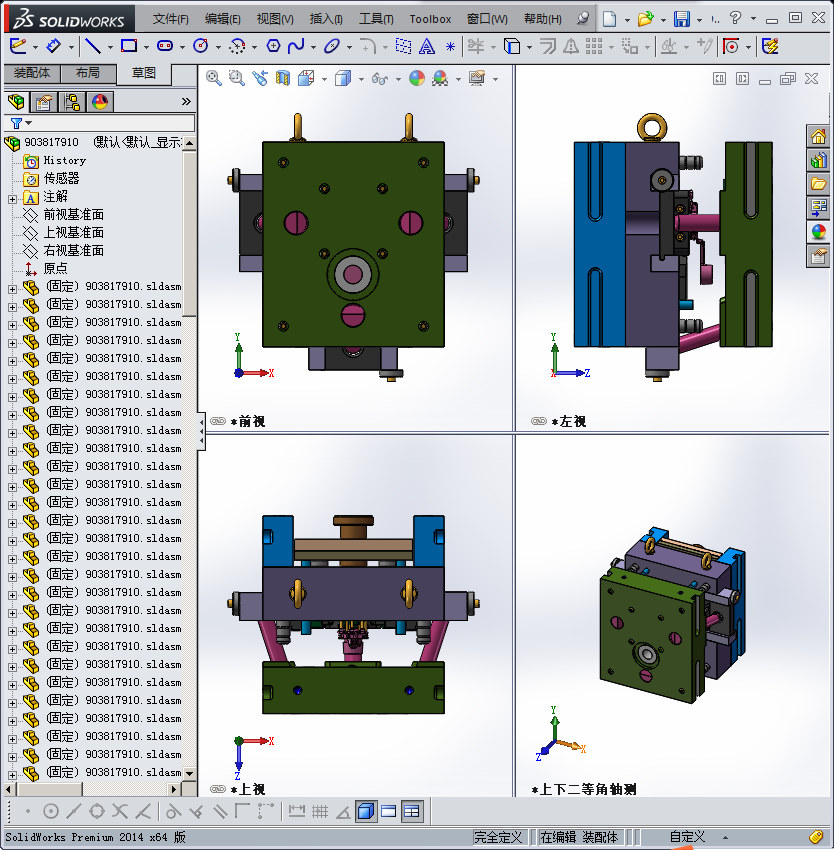Open the DisplayManager tab
This screenshot has height=850, width=834.
coord(100,102)
